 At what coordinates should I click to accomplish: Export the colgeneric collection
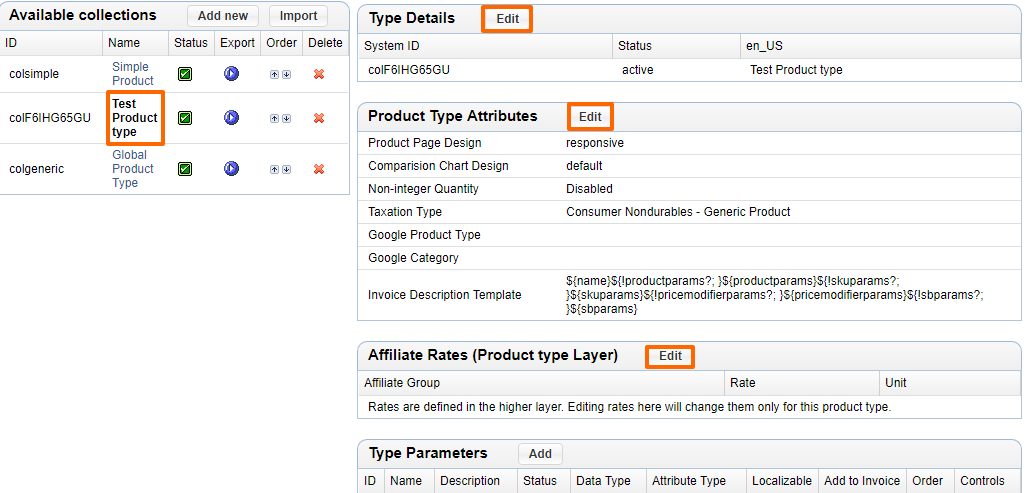tap(231, 169)
